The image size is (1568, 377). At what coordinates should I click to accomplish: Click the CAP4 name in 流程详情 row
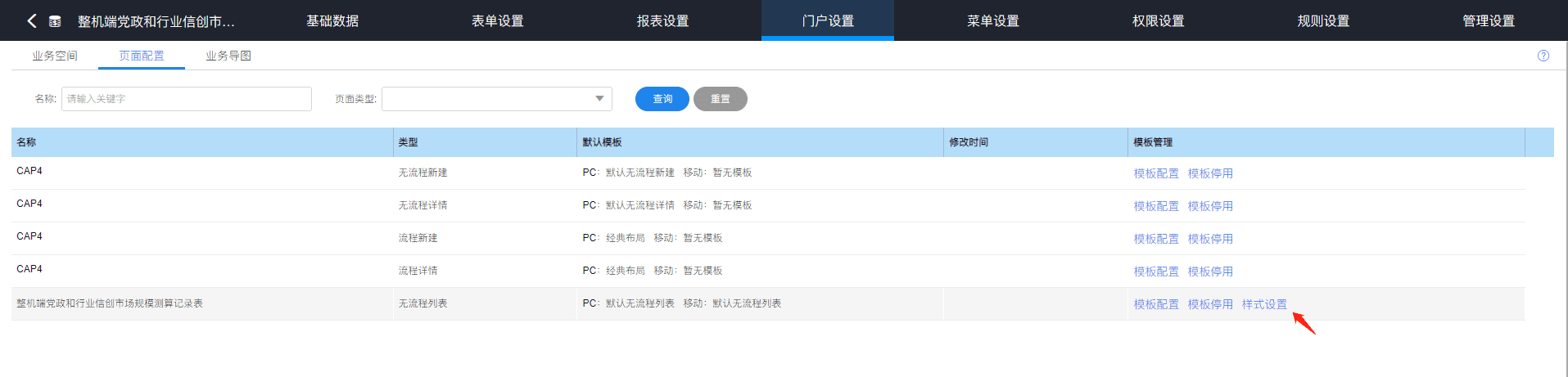pyautogui.click(x=29, y=269)
